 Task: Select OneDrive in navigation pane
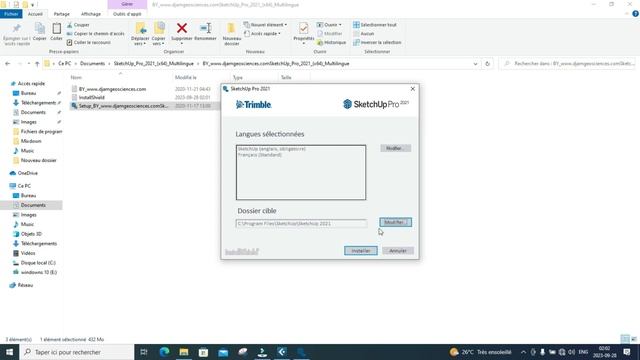coord(27,173)
